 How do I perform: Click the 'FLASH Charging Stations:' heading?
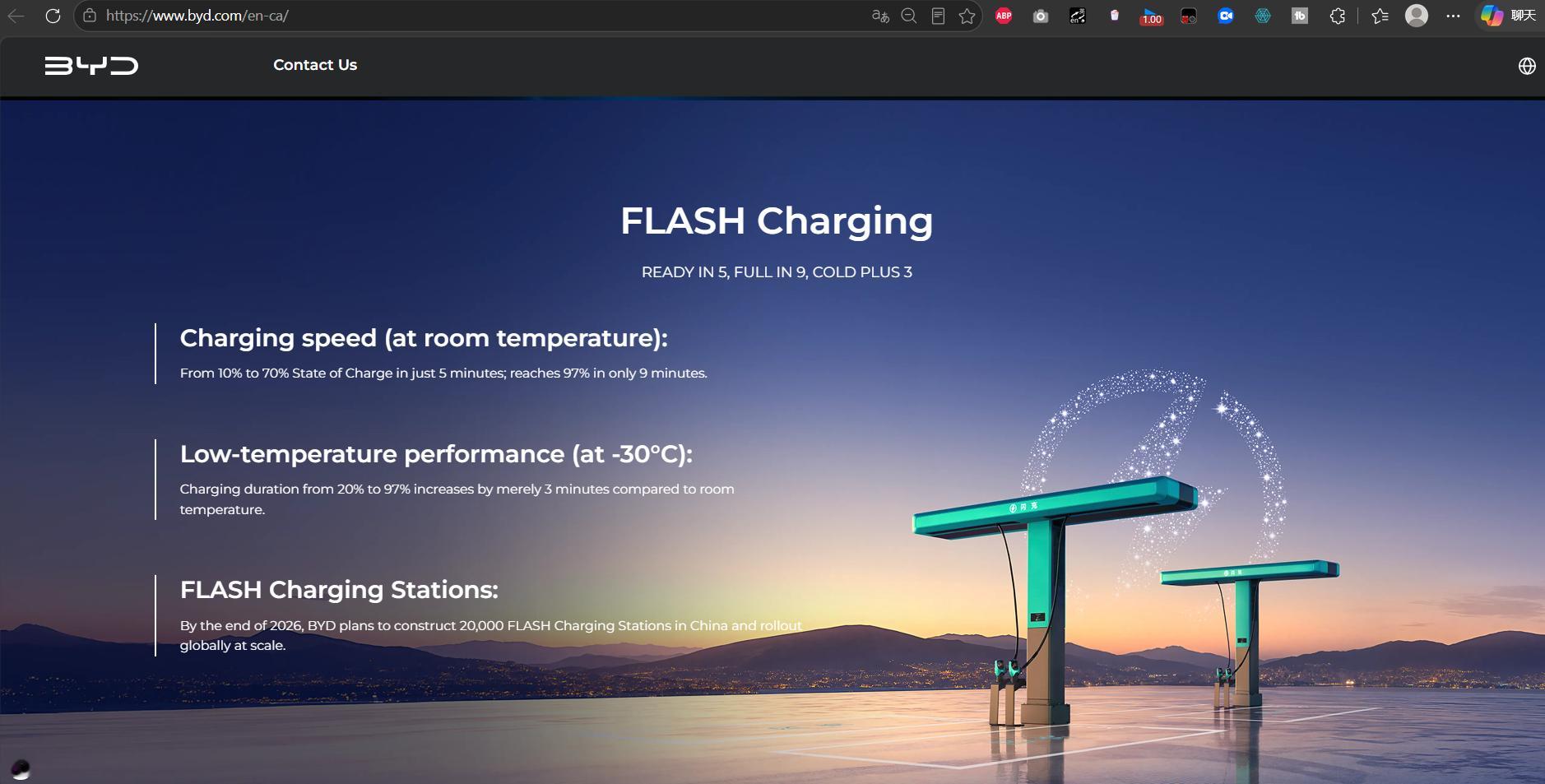click(339, 590)
